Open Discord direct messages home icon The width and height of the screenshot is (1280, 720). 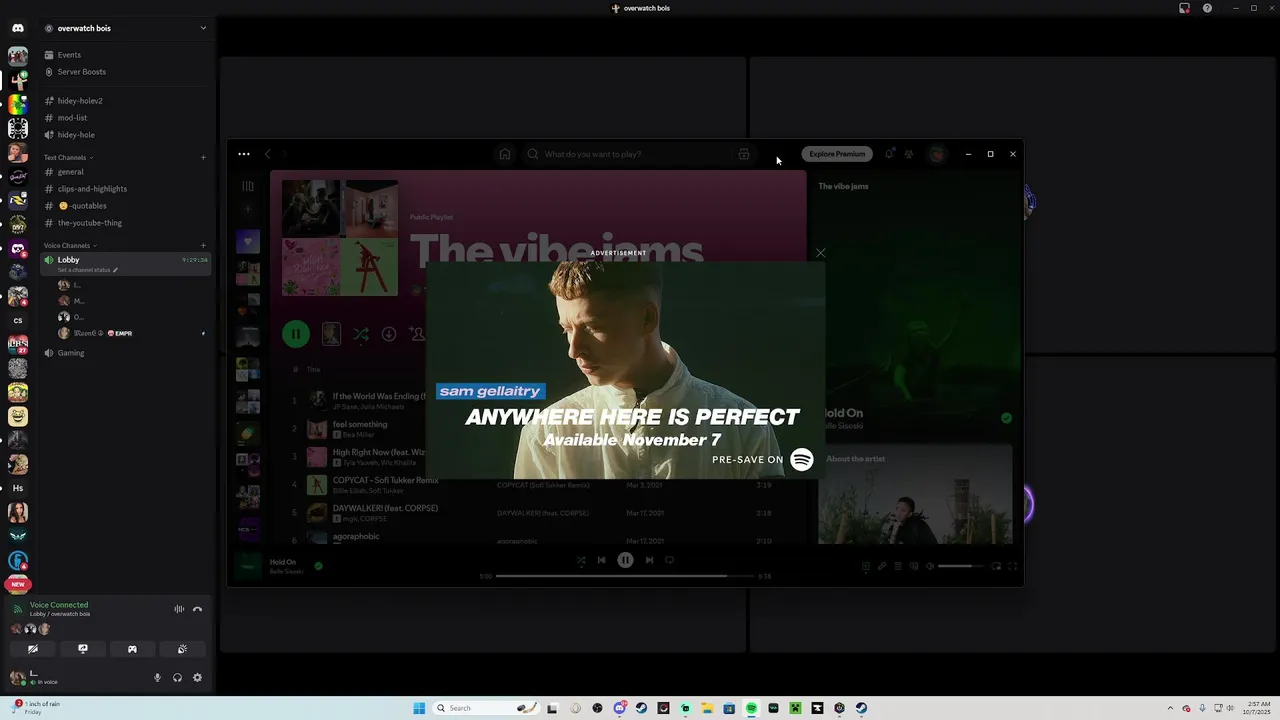pos(17,28)
